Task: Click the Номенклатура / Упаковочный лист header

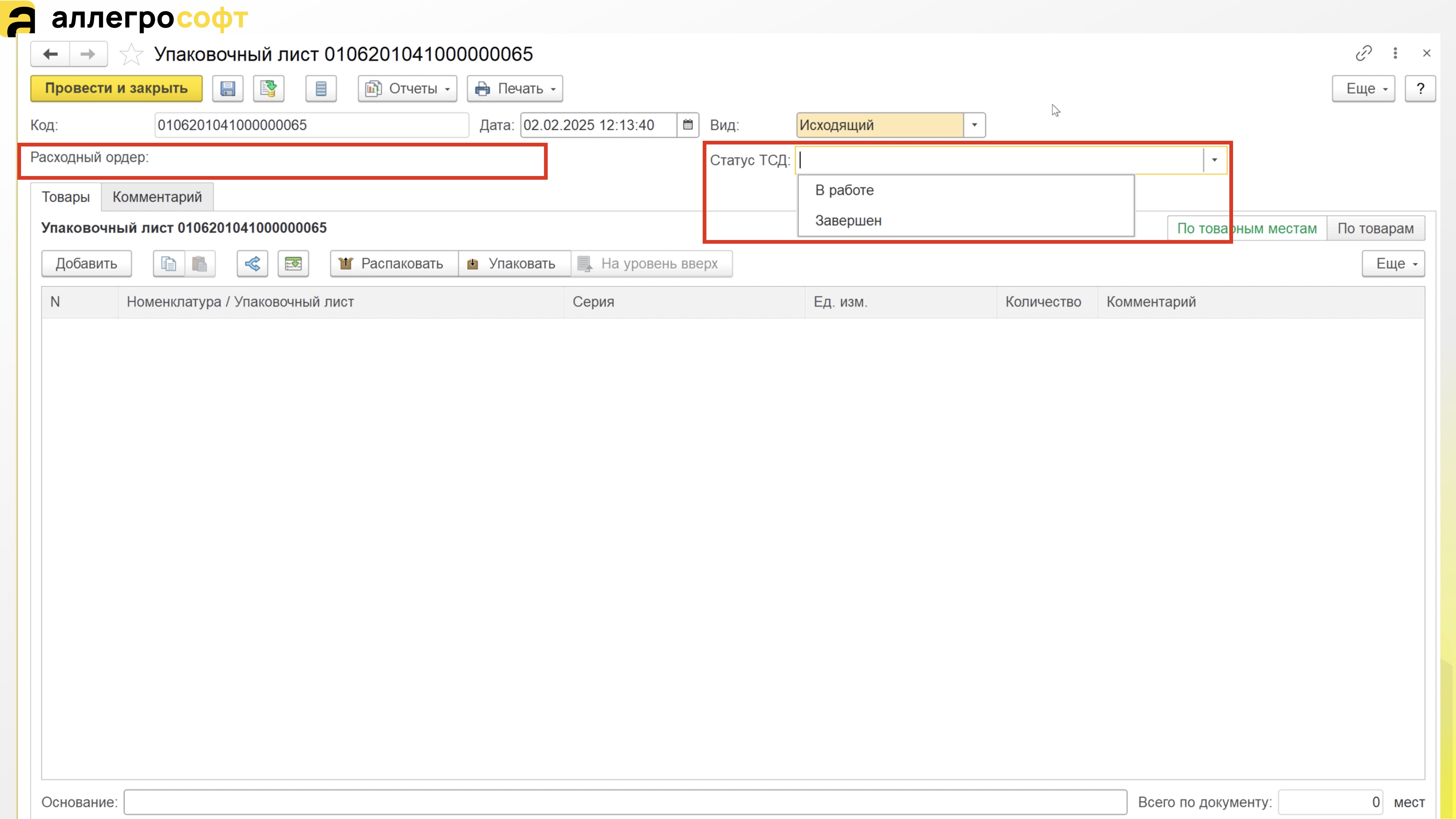Action: pos(341,302)
